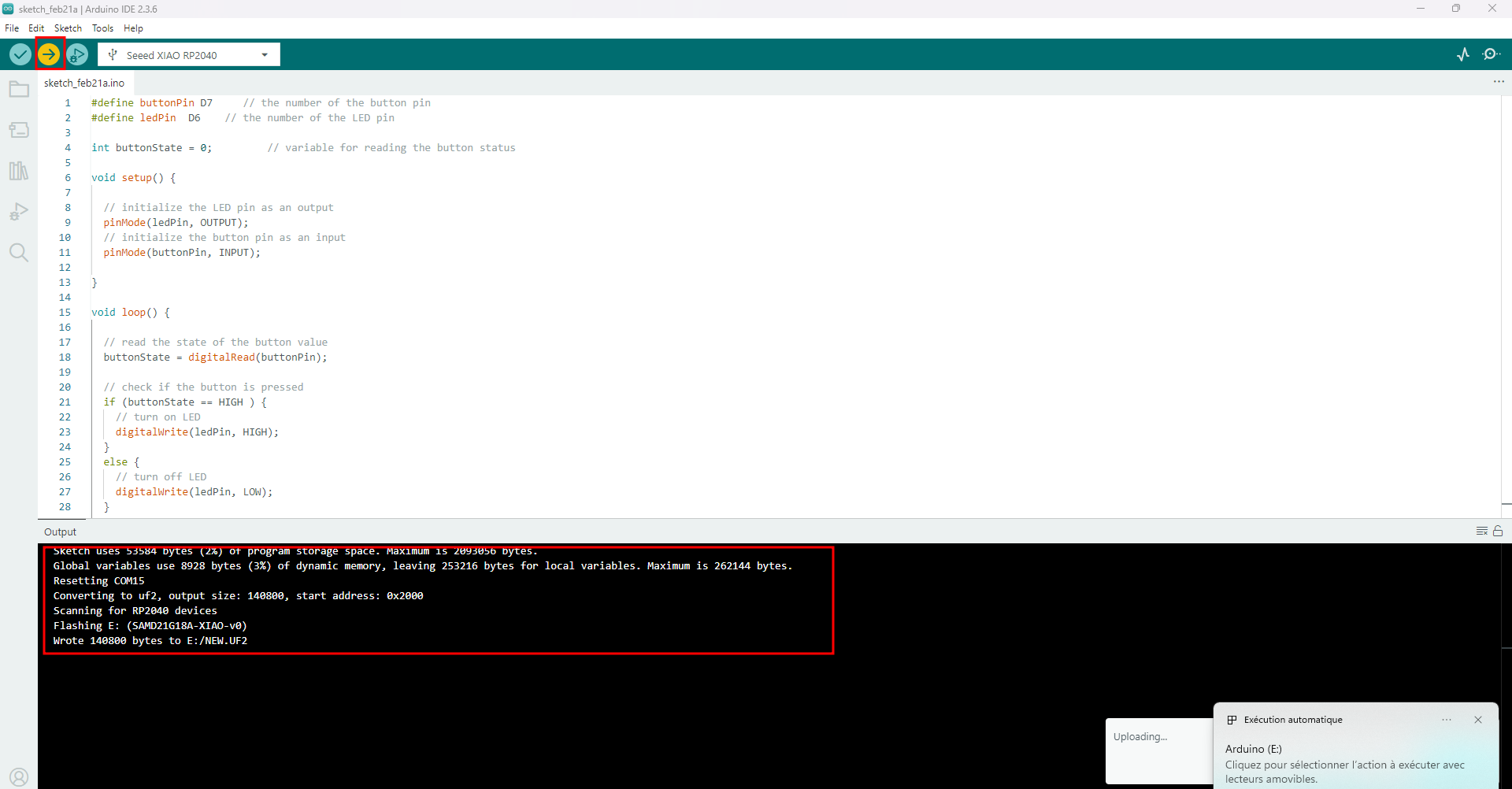Toggle the Output panel scroll lock

[x=1498, y=532]
